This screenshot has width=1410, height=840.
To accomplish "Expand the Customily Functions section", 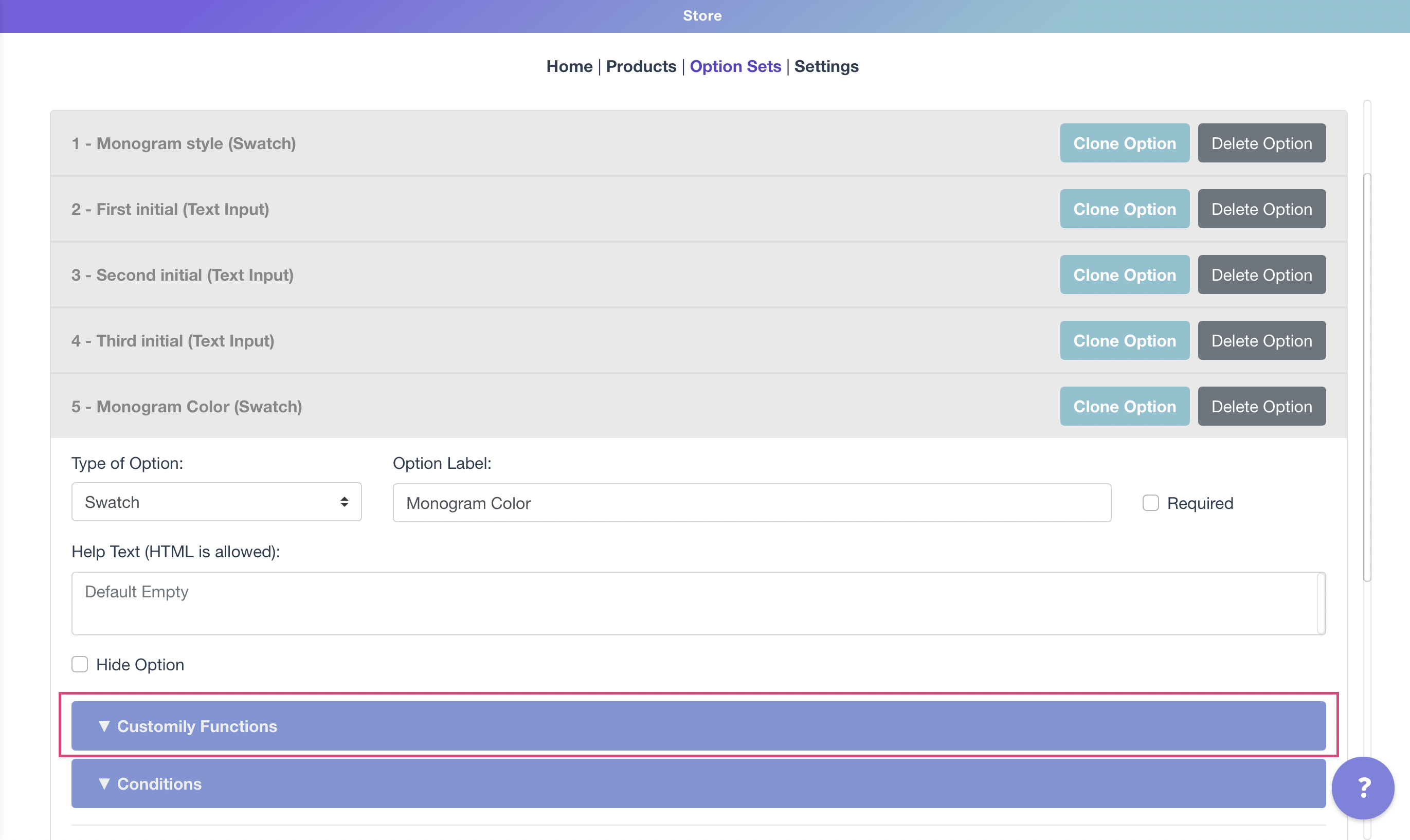I will click(x=698, y=726).
